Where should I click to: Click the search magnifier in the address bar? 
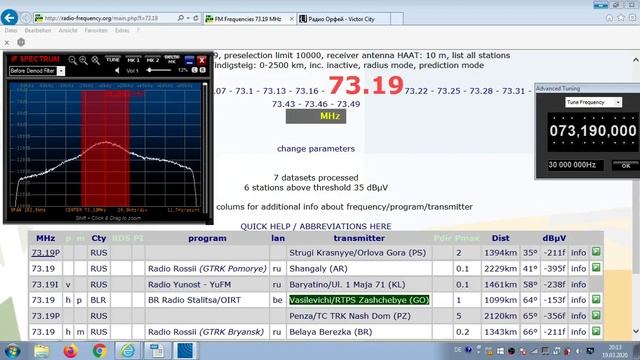tap(180, 18)
